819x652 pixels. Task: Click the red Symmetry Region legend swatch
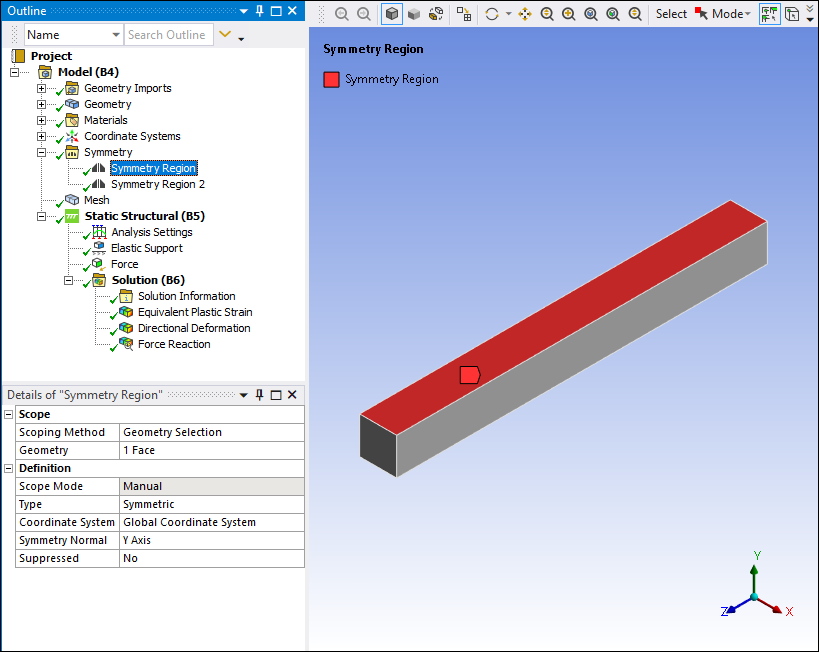coord(331,79)
